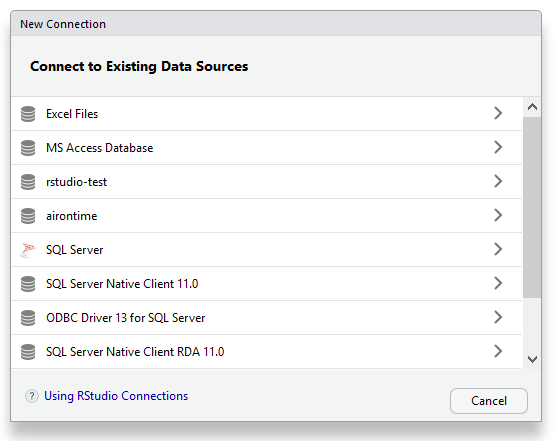Open the Using RStudio Connections link
Image resolution: width=558 pixels, height=441 pixels.
tap(116, 396)
